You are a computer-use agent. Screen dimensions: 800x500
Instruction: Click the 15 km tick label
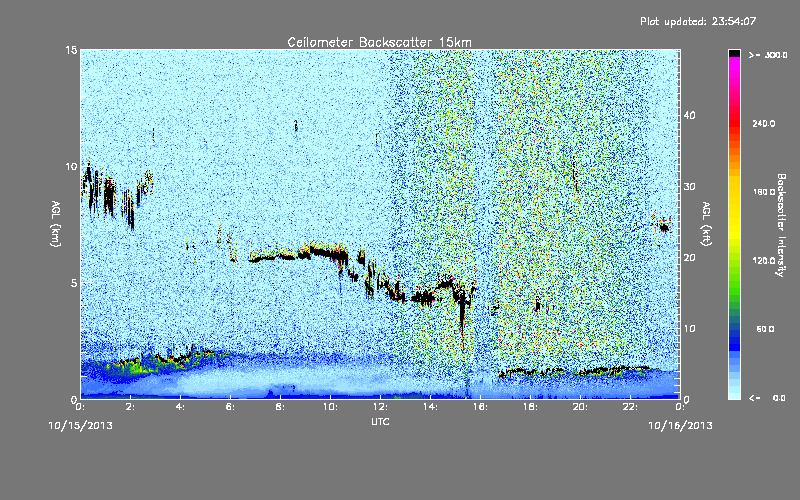[71, 50]
